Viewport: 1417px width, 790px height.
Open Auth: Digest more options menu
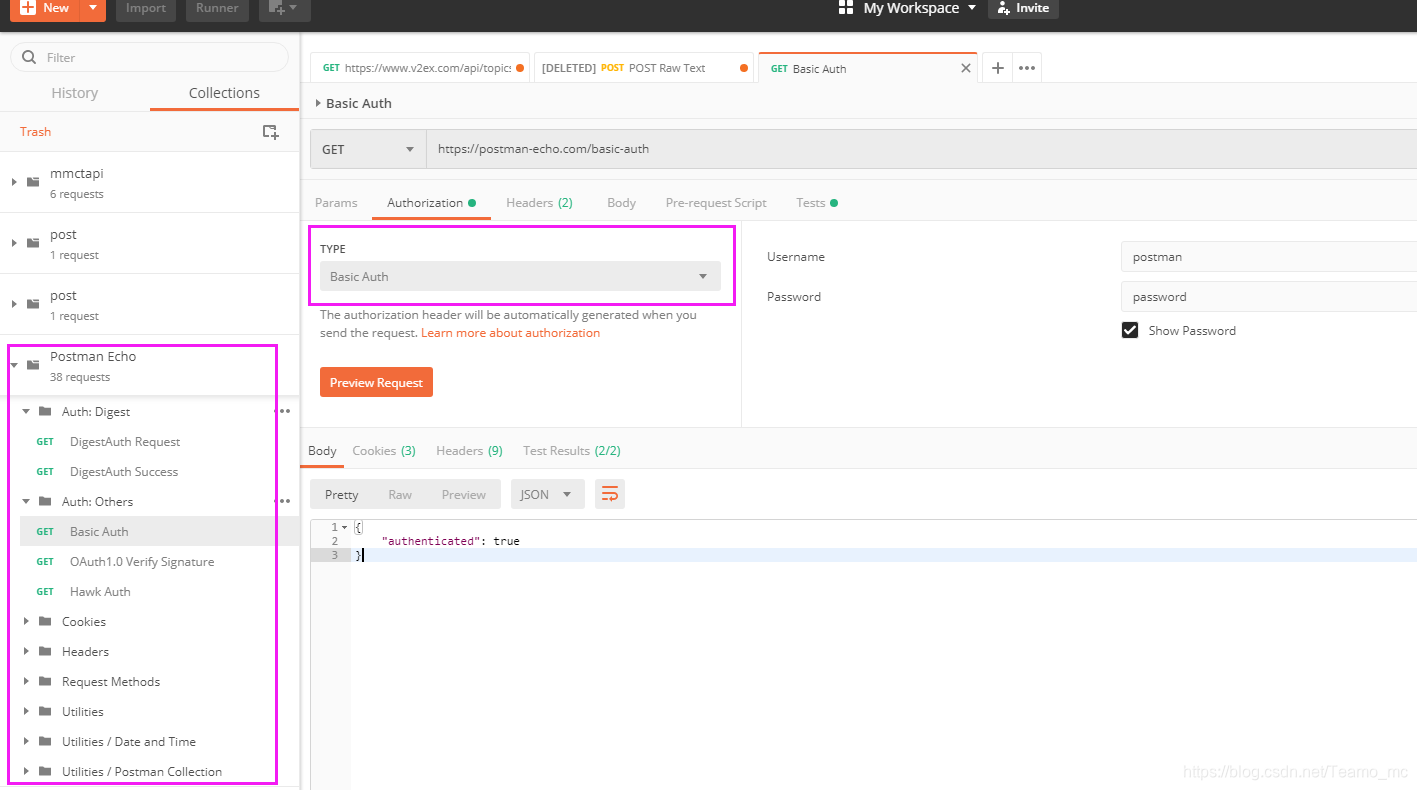(283, 411)
